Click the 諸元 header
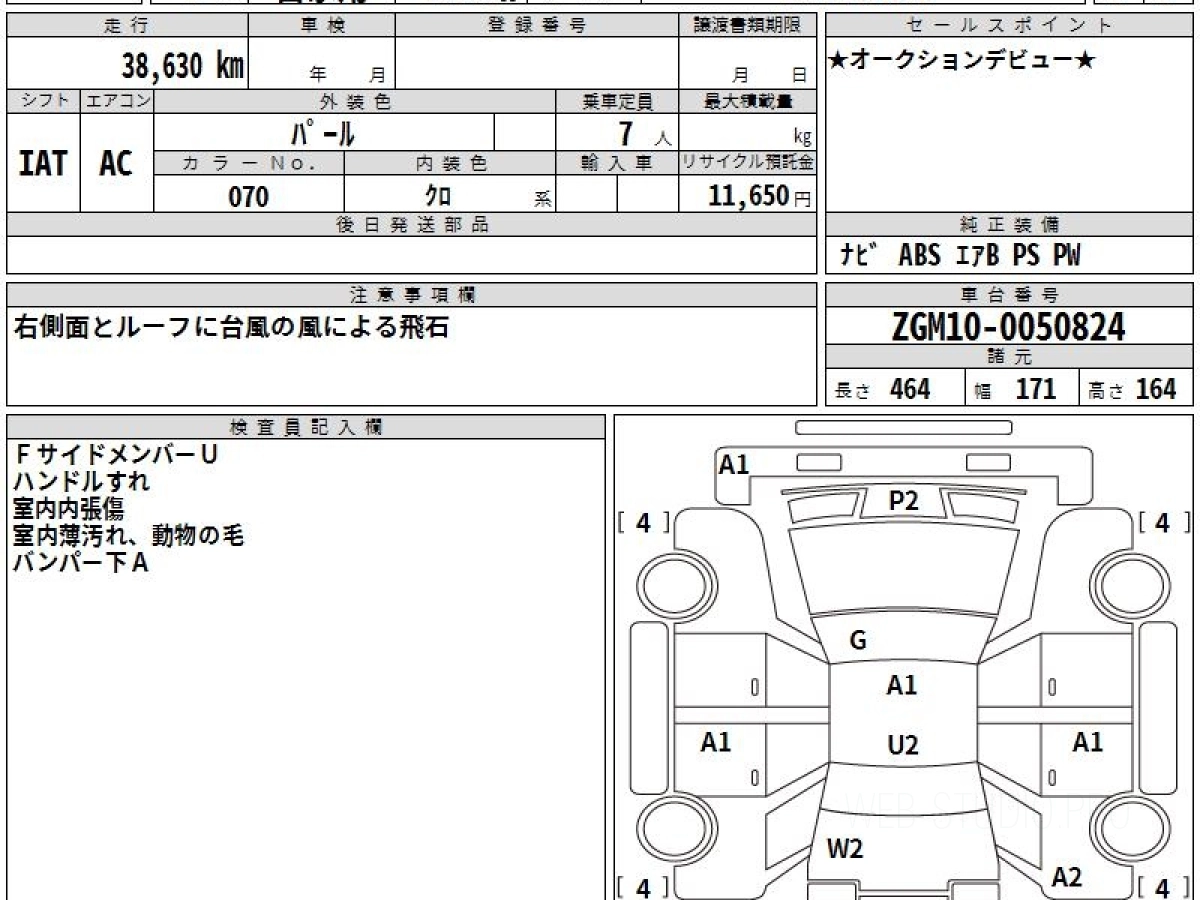Image resolution: width=1200 pixels, height=900 pixels. coord(1009,357)
